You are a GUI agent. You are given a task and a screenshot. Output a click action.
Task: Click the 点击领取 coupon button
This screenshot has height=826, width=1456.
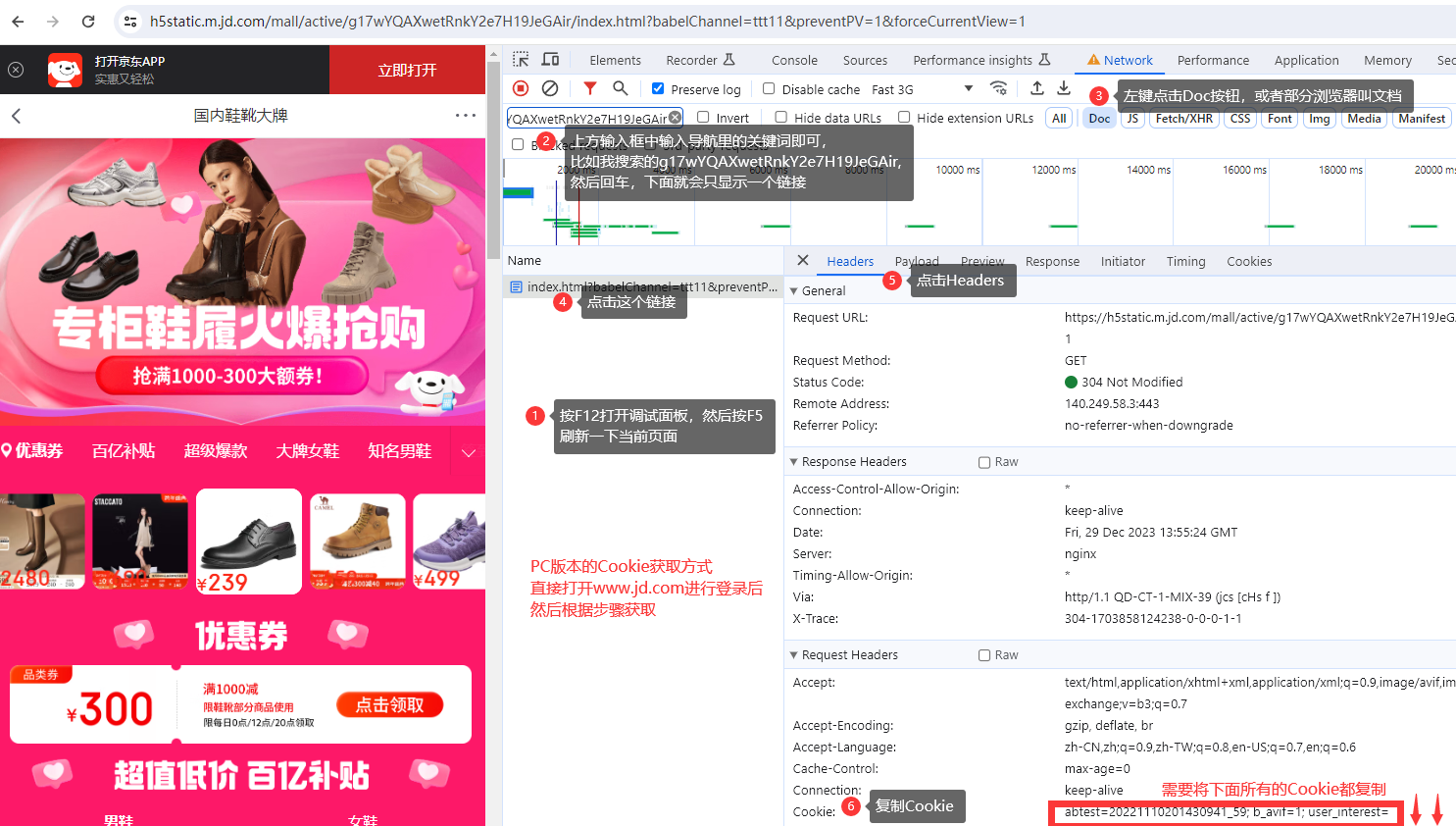[389, 704]
